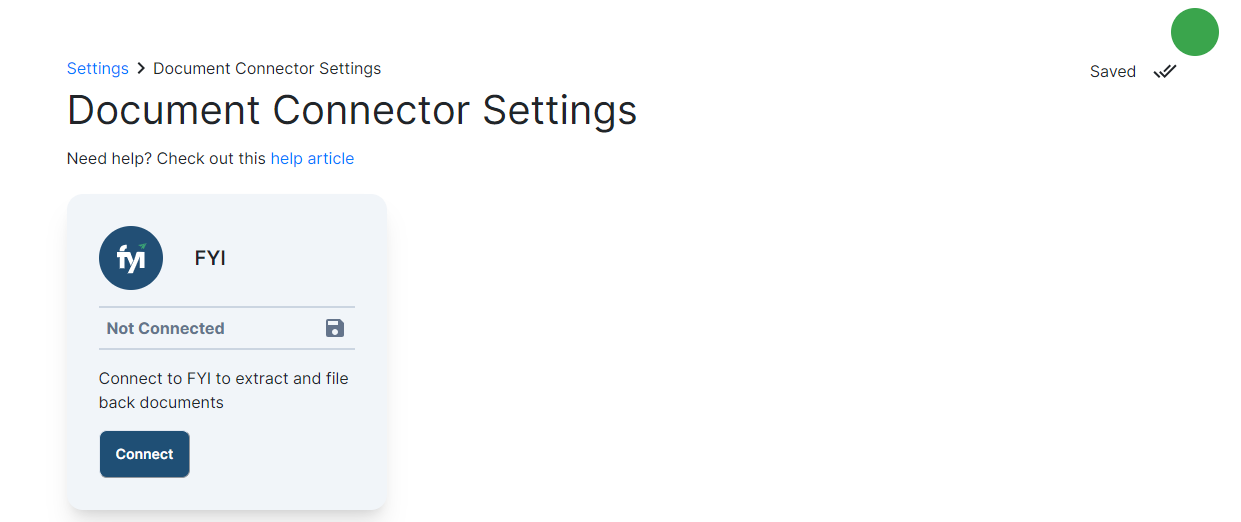Screen dimensions: 1241x522
Task: Click the Connect button
Action: point(145,454)
